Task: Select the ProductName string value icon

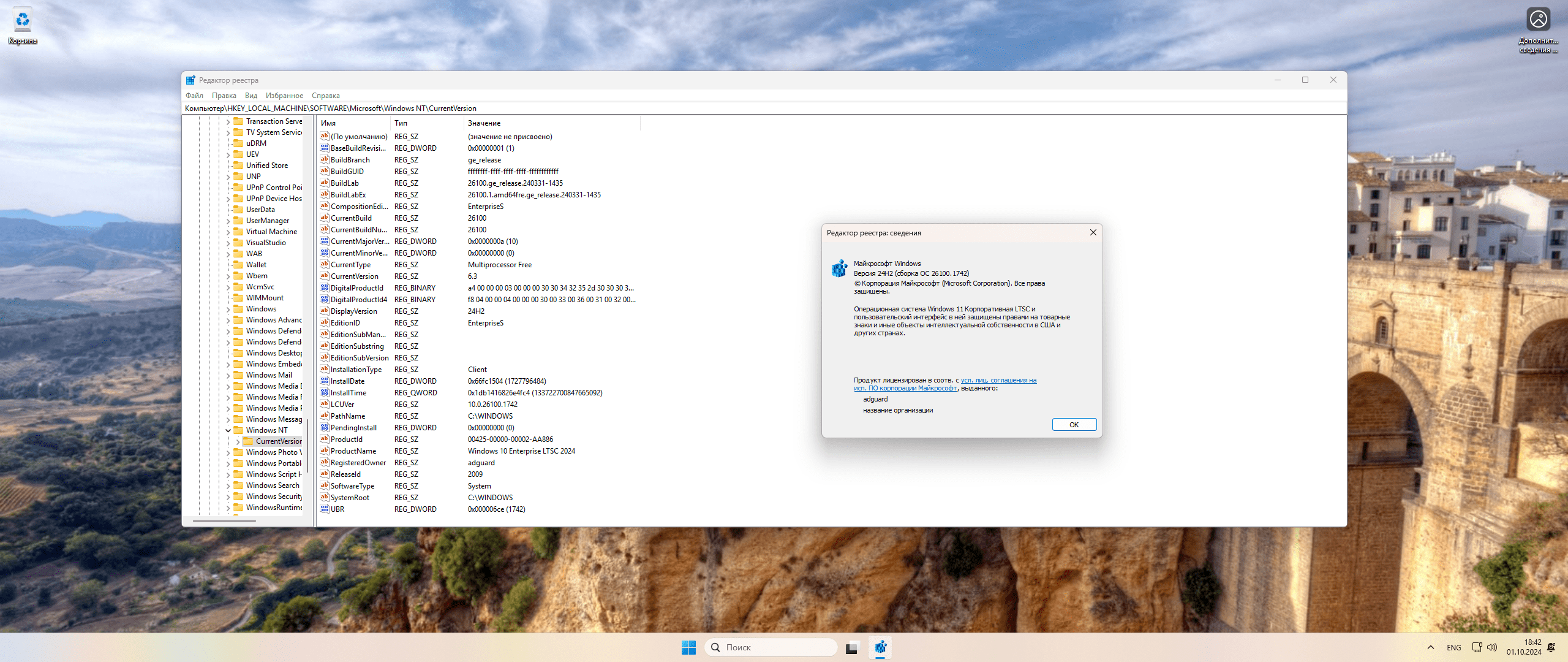Action: coord(325,451)
